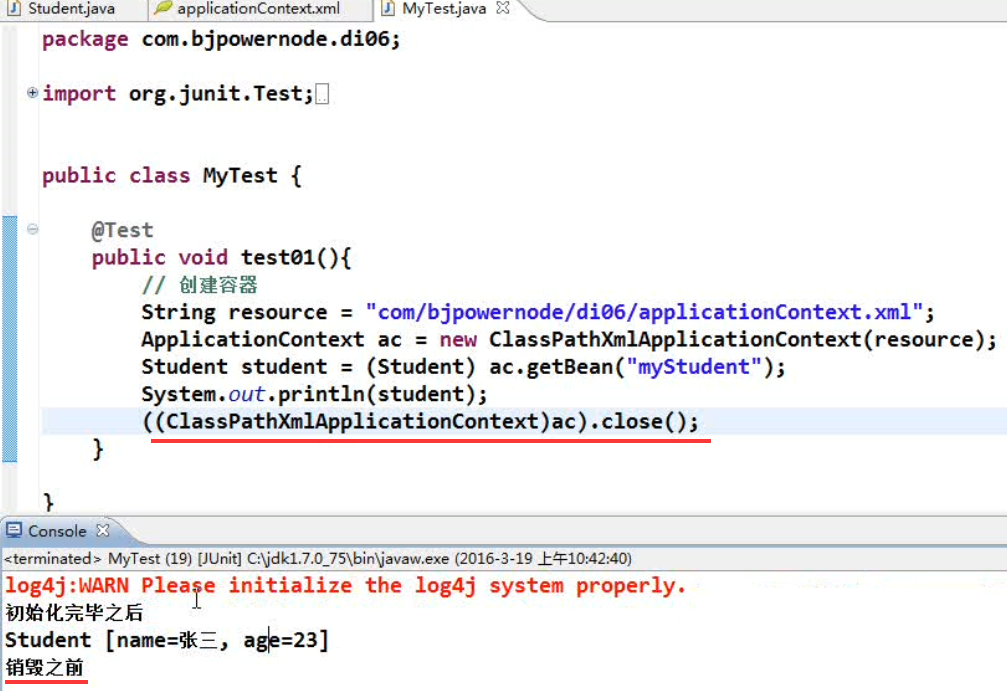Screen dimensions: 1007x691
Task: Click the blue change marker in left ruler
Action: coord(10,339)
